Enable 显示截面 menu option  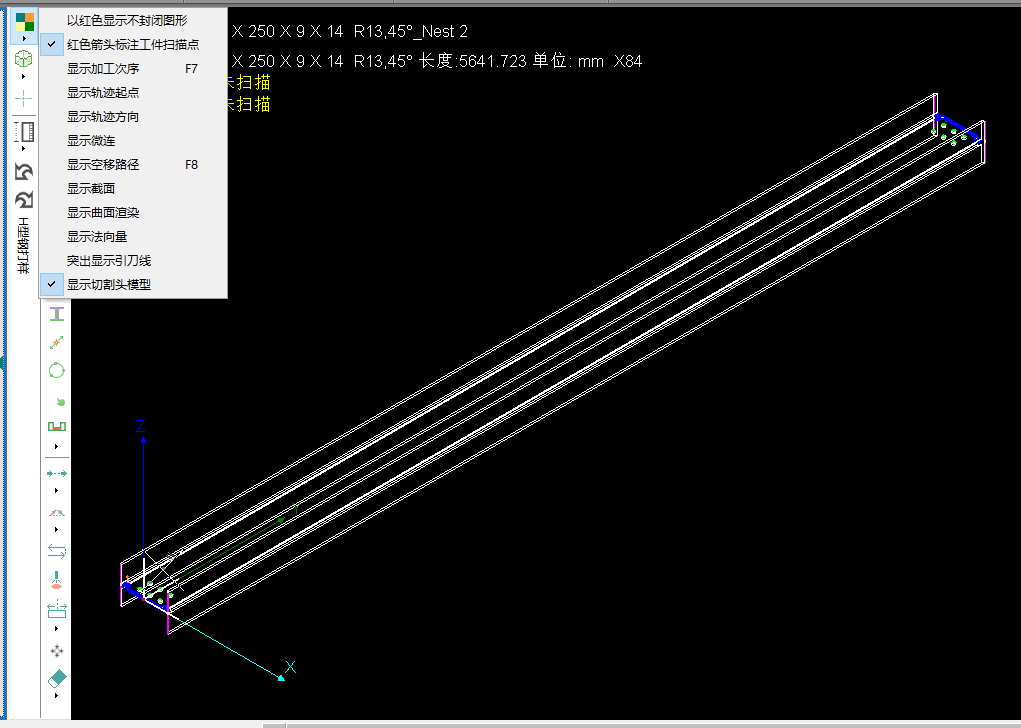133,188
